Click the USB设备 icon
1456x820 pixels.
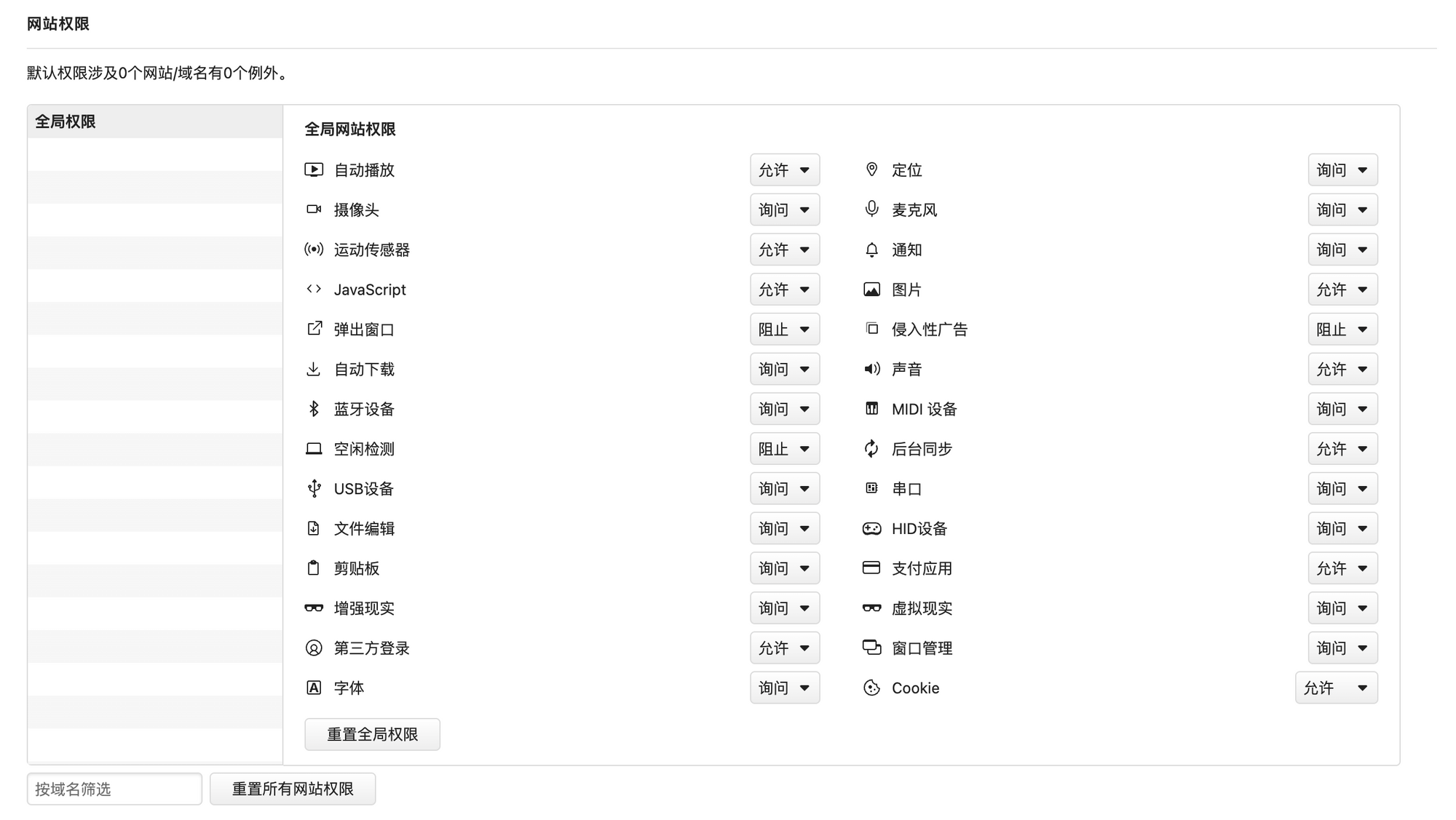[314, 488]
